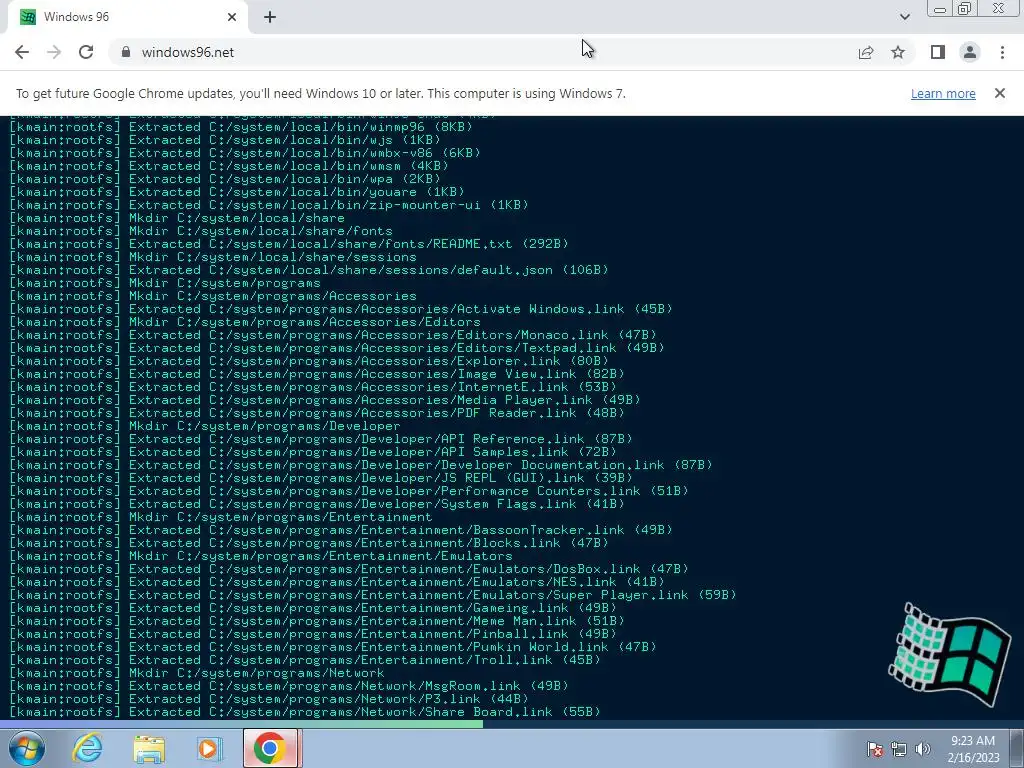Click the 'MsgRoom.link (49B)' log line

pyautogui.click(x=289, y=686)
